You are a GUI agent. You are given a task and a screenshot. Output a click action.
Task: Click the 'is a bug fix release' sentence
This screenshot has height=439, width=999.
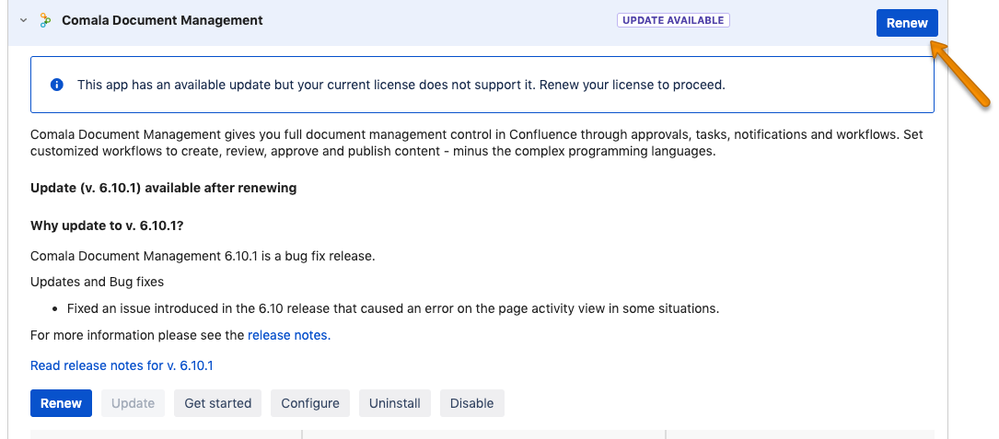[203, 257]
